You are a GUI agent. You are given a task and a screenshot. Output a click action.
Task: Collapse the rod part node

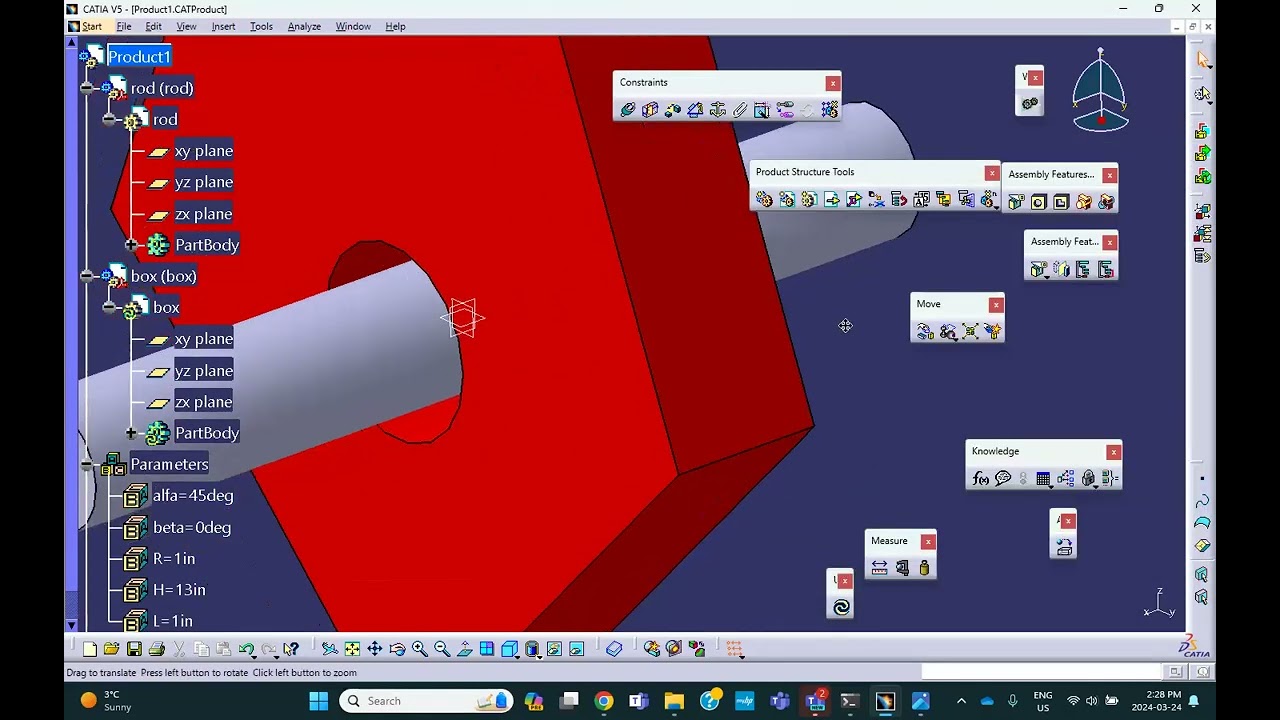coord(109,119)
